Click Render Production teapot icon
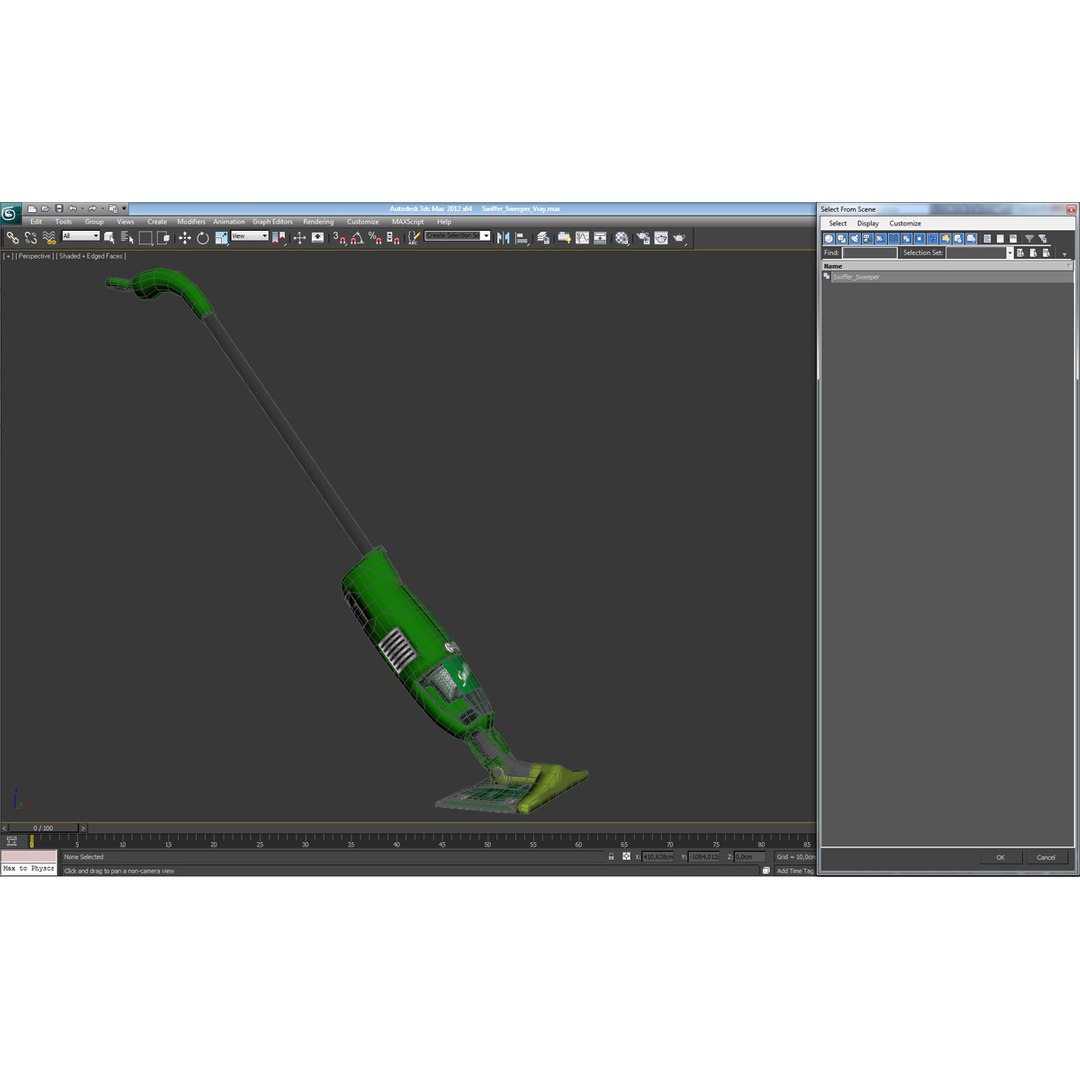The width and height of the screenshot is (1080, 1080). (679, 238)
